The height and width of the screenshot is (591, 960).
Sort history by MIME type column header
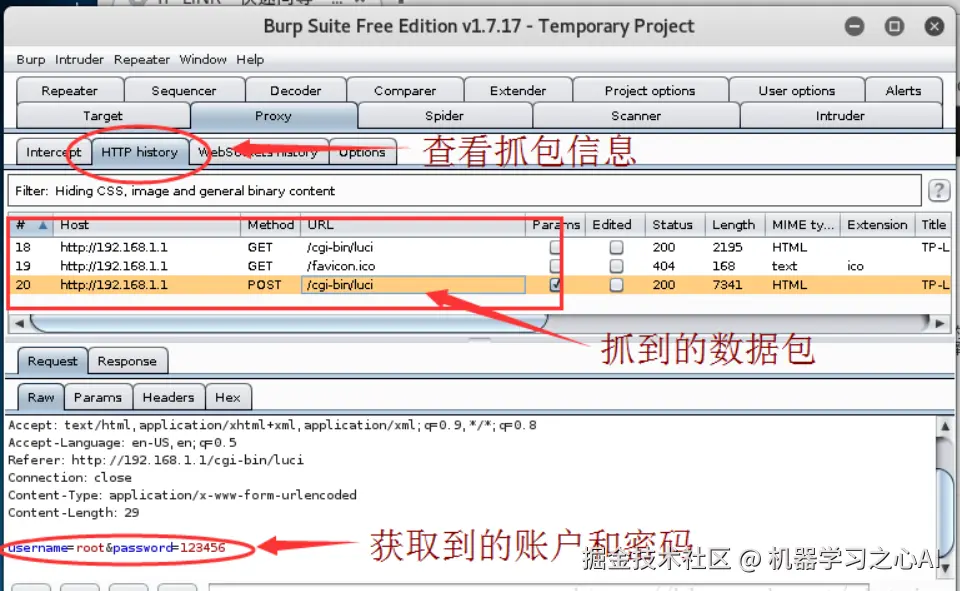(x=803, y=225)
